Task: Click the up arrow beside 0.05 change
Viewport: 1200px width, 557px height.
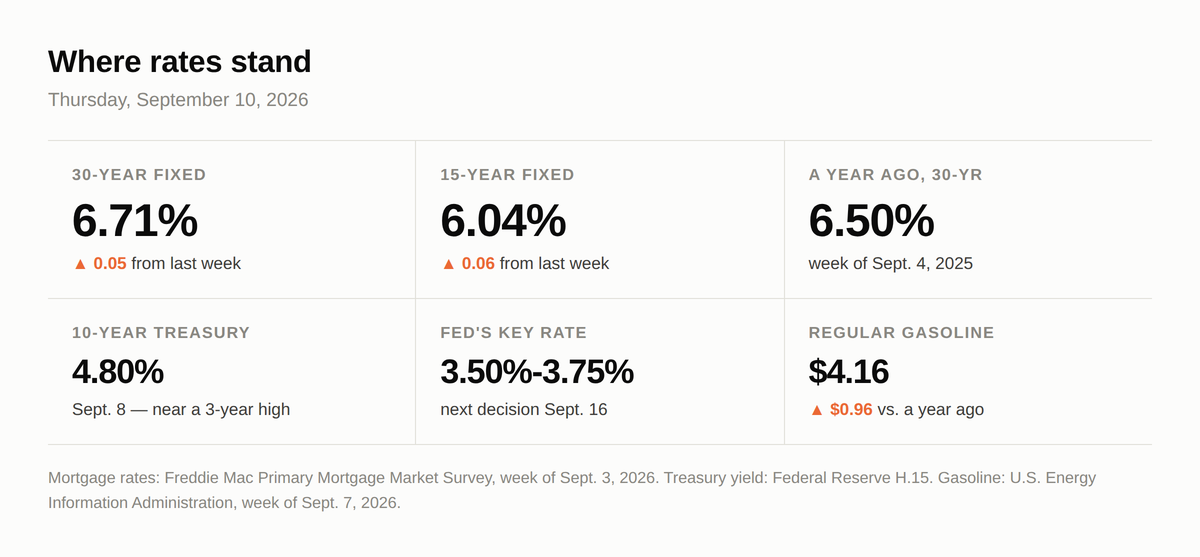Action: 80,264
